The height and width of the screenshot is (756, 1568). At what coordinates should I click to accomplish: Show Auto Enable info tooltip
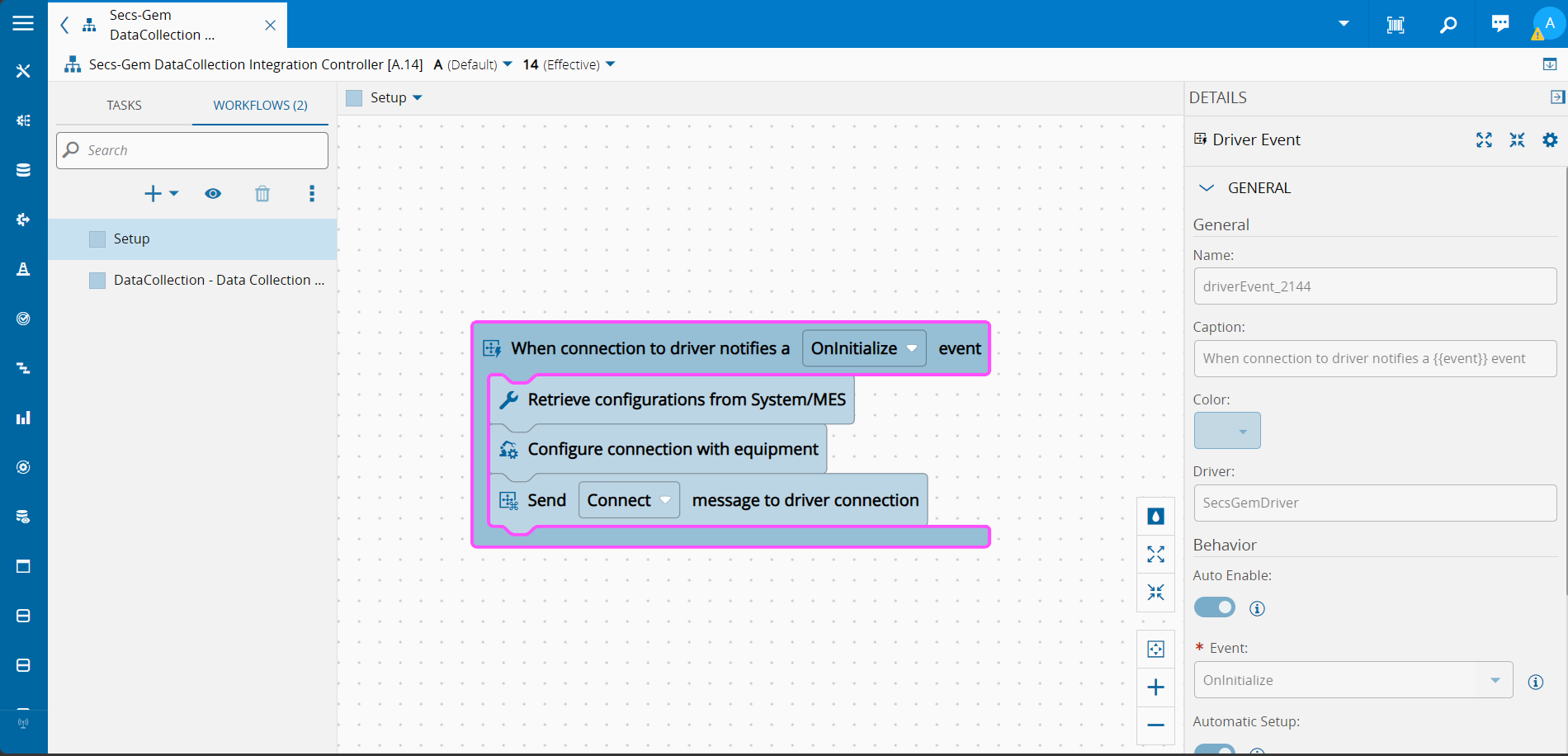pos(1258,609)
